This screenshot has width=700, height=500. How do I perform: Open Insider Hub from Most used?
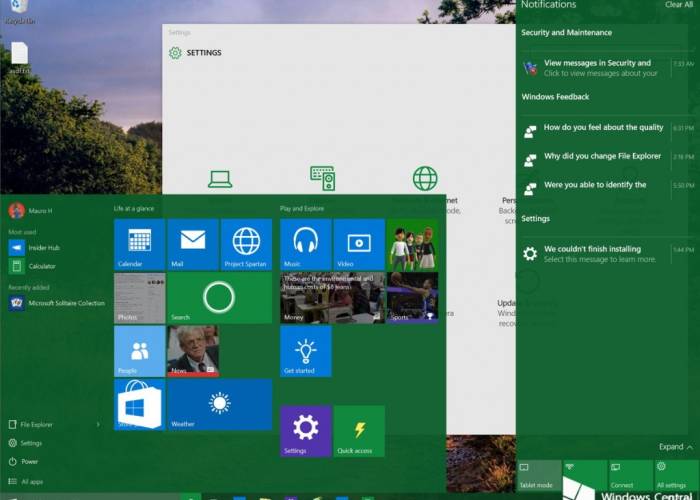click(34, 248)
